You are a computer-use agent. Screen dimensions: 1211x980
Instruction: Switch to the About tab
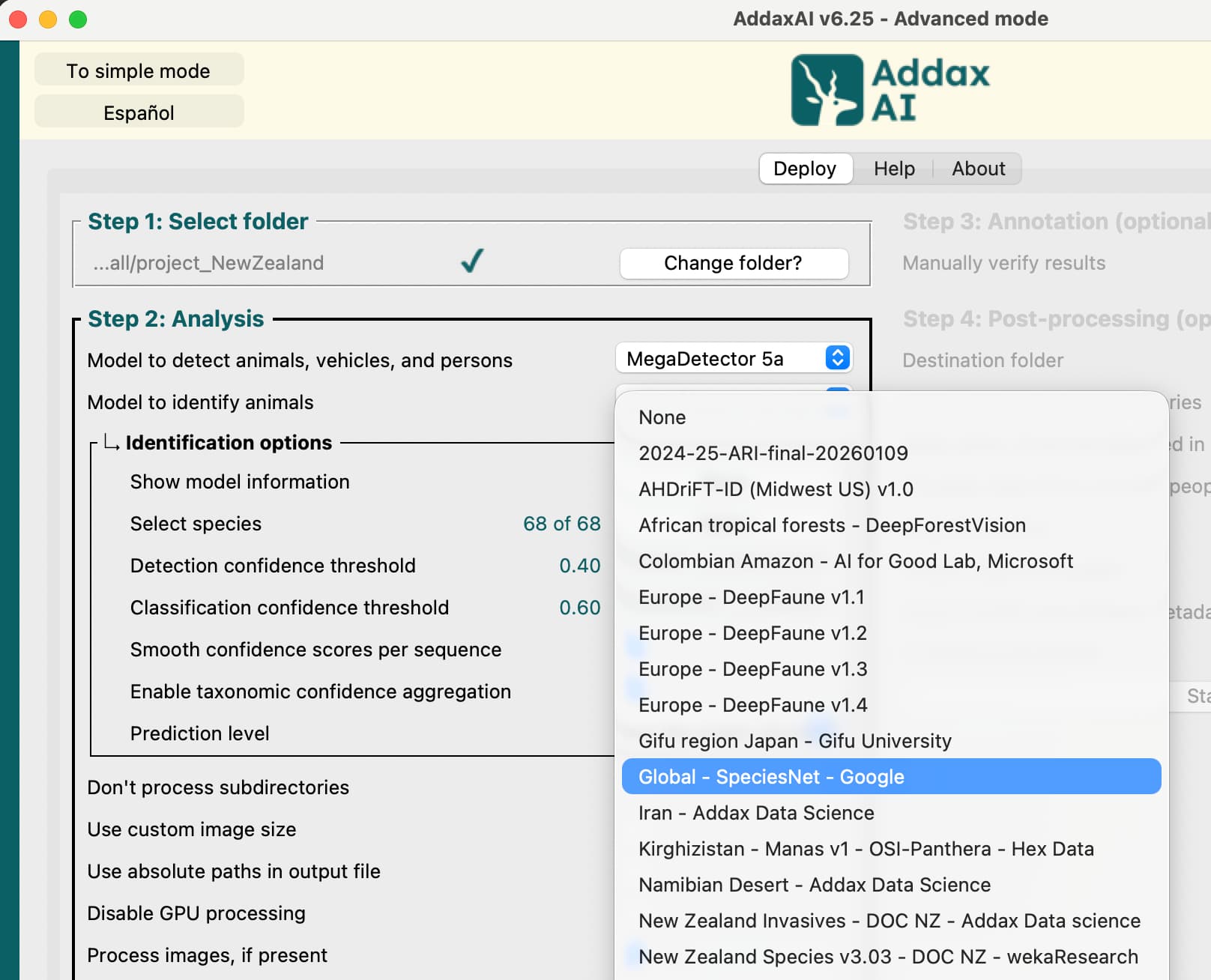click(978, 169)
